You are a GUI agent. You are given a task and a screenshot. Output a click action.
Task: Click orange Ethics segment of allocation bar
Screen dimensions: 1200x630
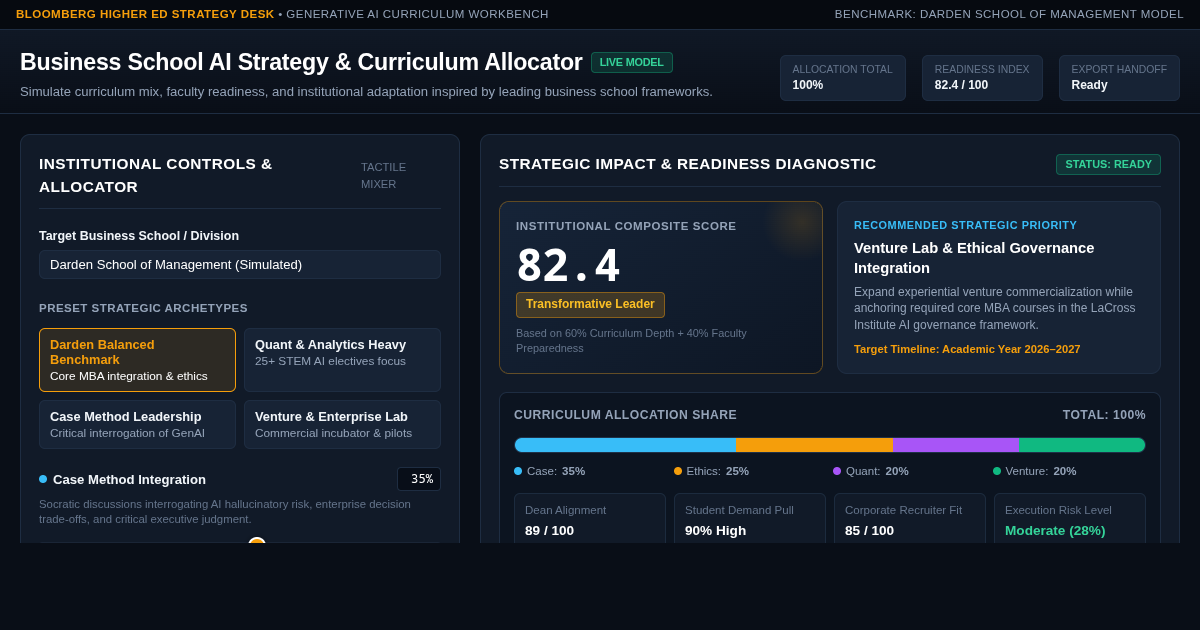coord(814,445)
